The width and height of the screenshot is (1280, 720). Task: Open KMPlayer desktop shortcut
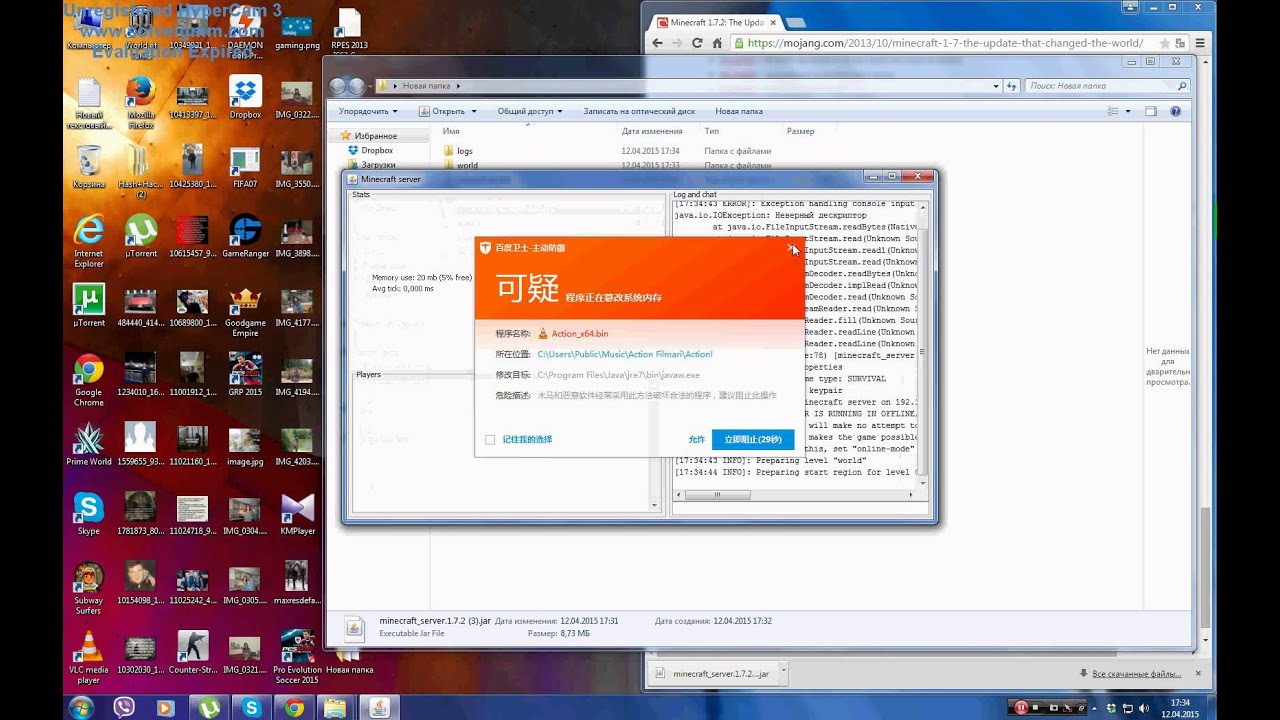click(297, 514)
